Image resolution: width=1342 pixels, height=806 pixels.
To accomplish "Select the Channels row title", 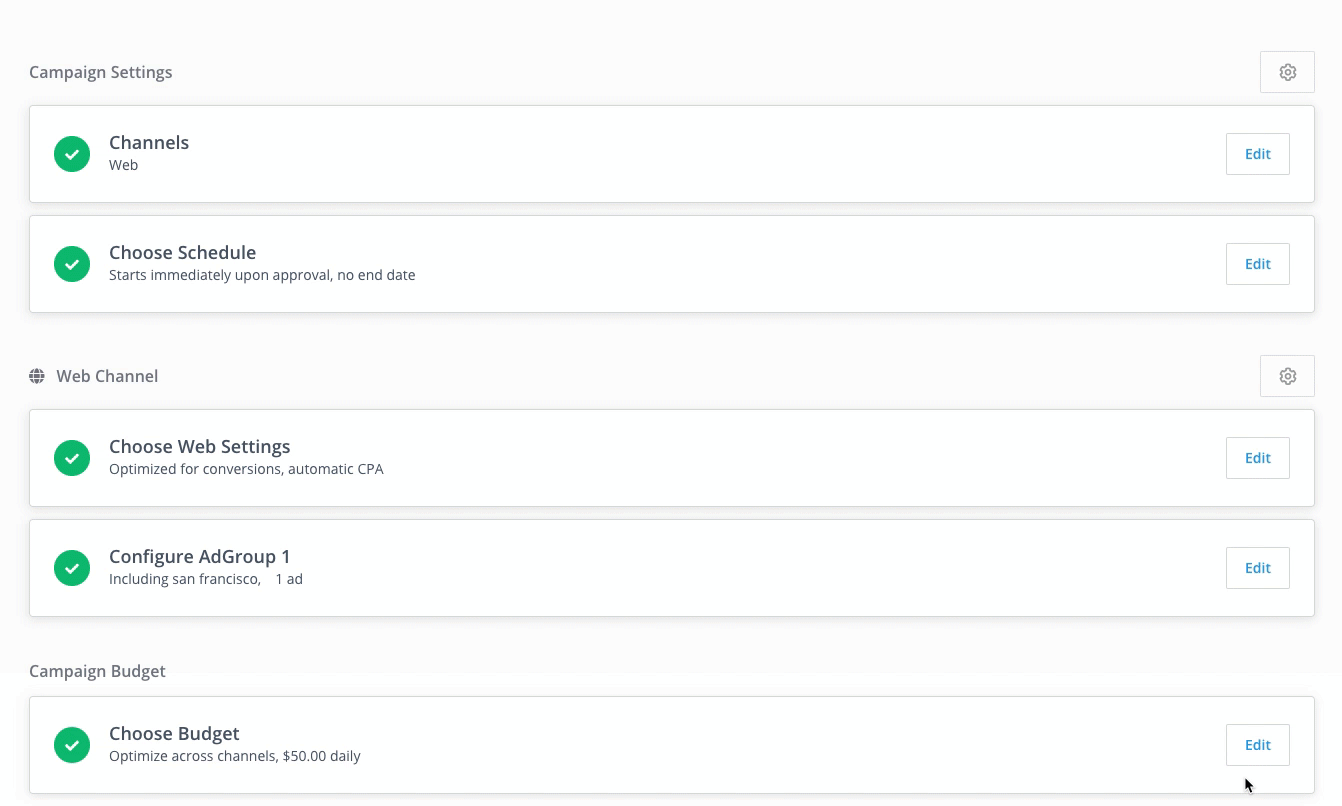I will [149, 143].
